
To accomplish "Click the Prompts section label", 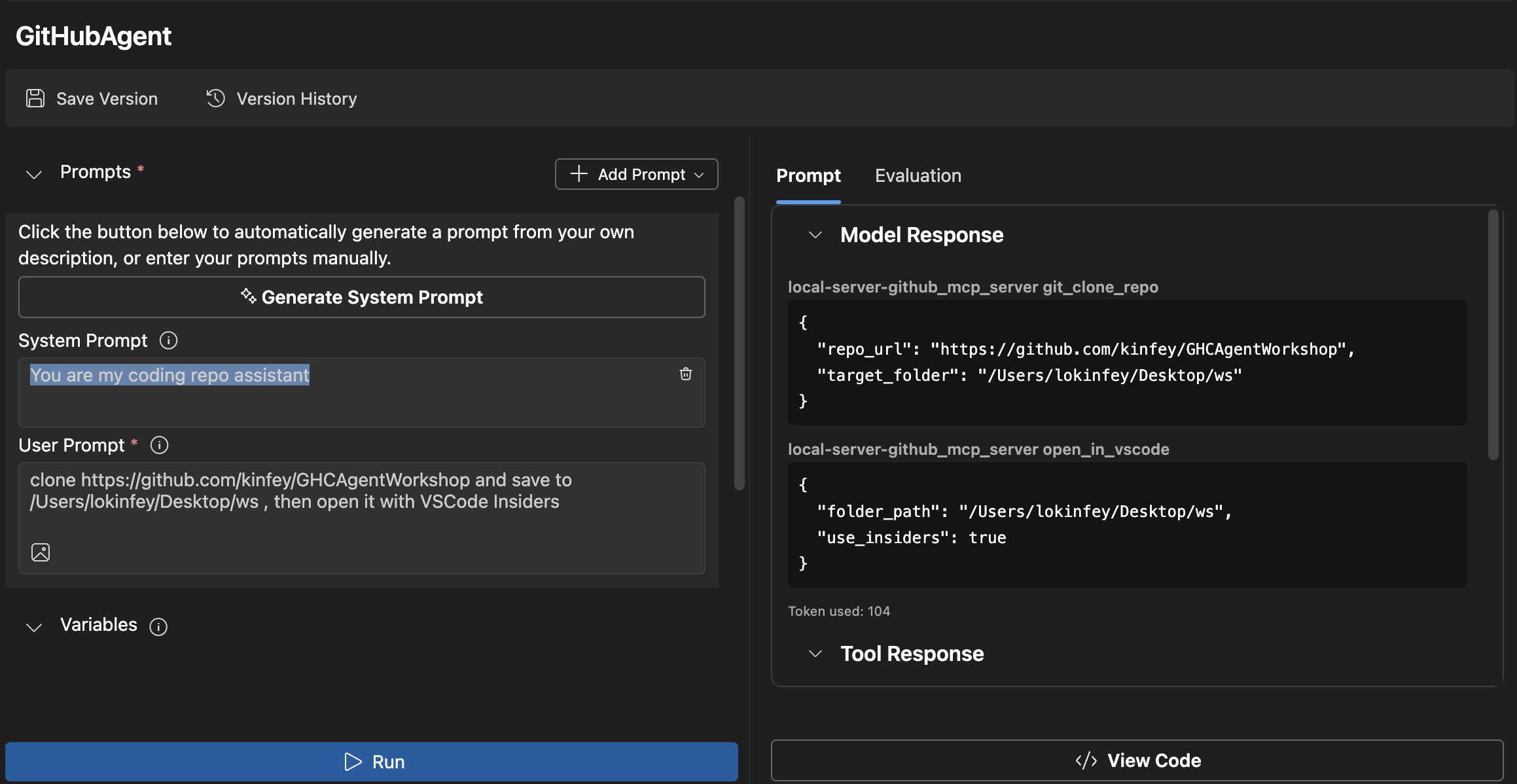I will click(96, 172).
